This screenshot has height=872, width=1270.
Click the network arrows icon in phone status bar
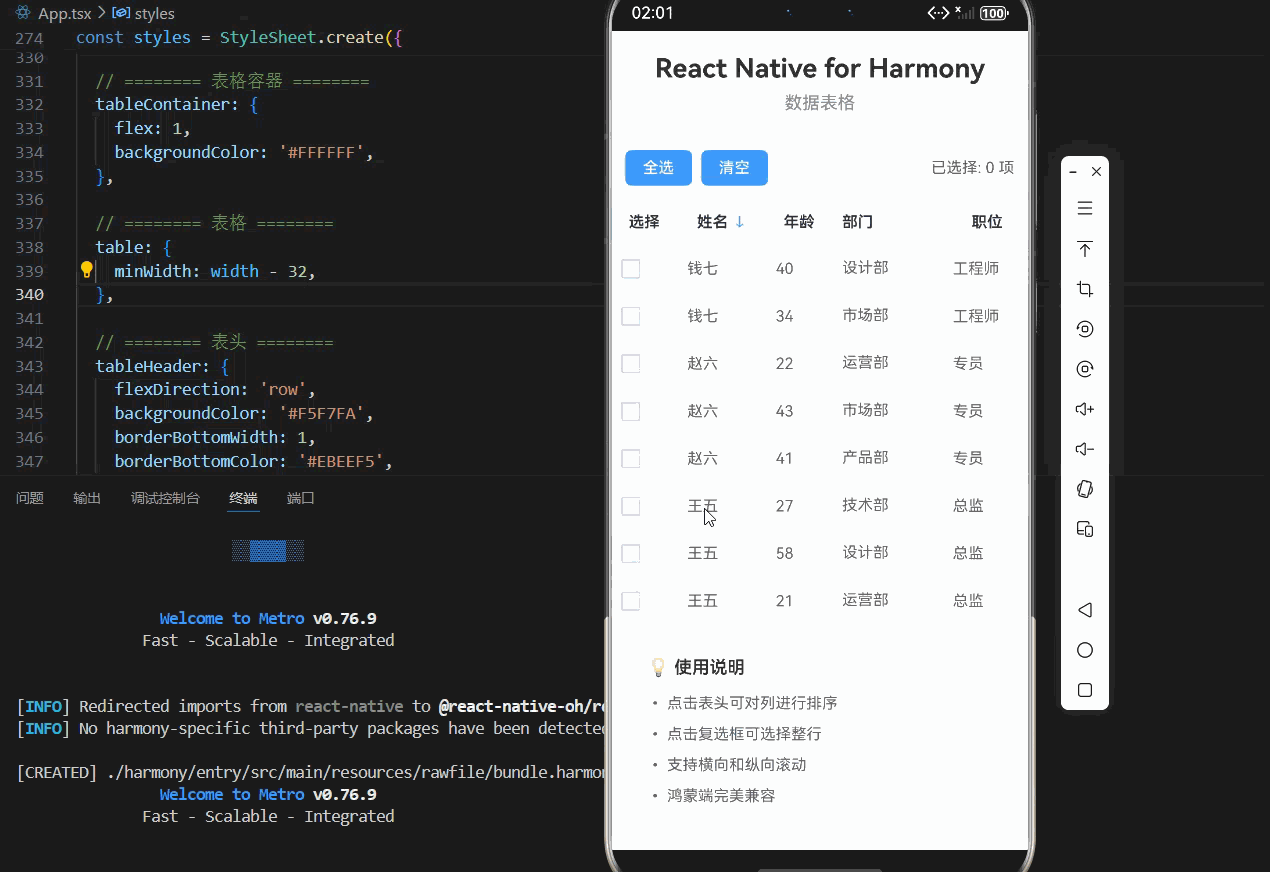(x=938, y=13)
